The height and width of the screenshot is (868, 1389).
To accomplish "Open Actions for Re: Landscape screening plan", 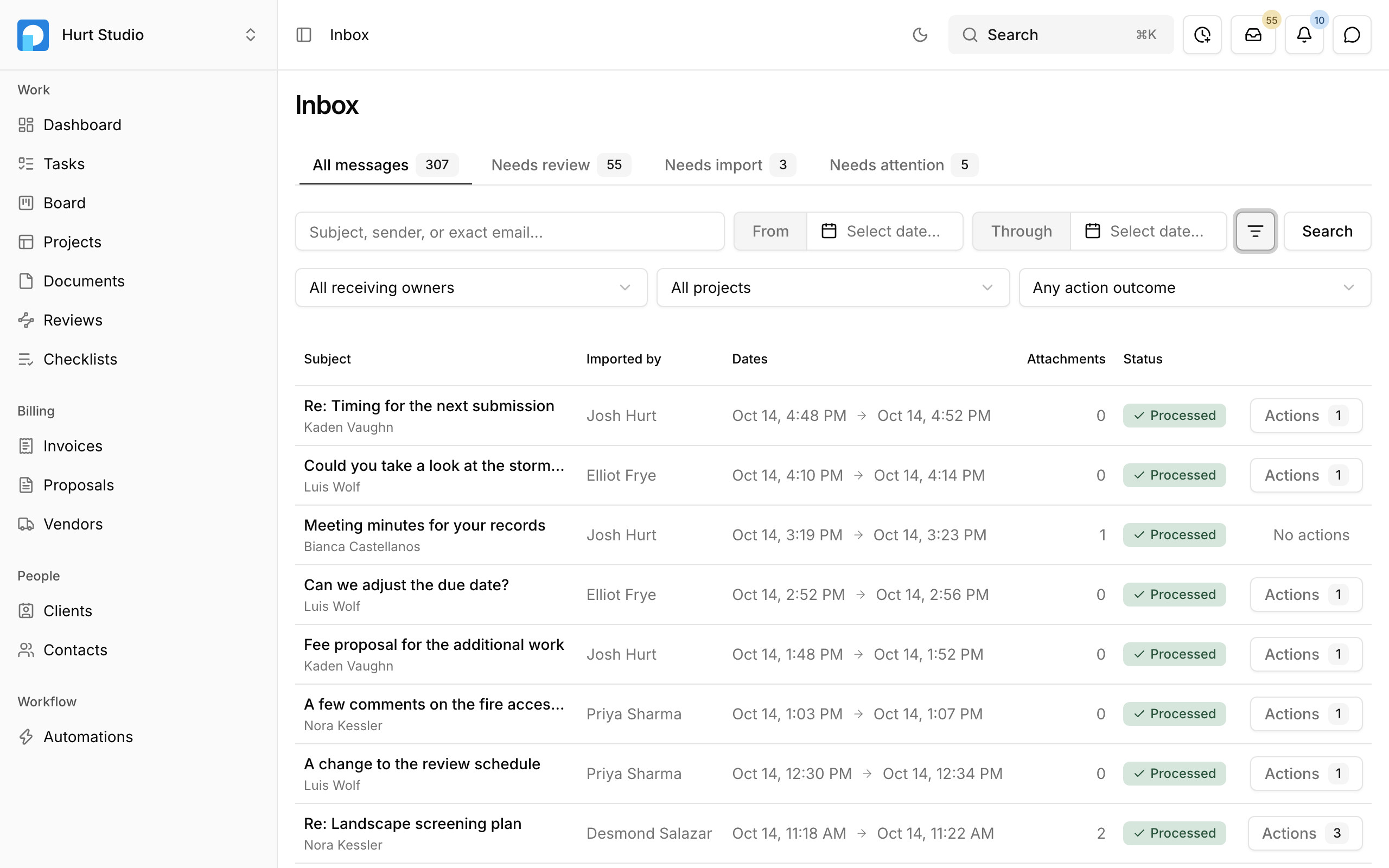I will [x=1305, y=834].
